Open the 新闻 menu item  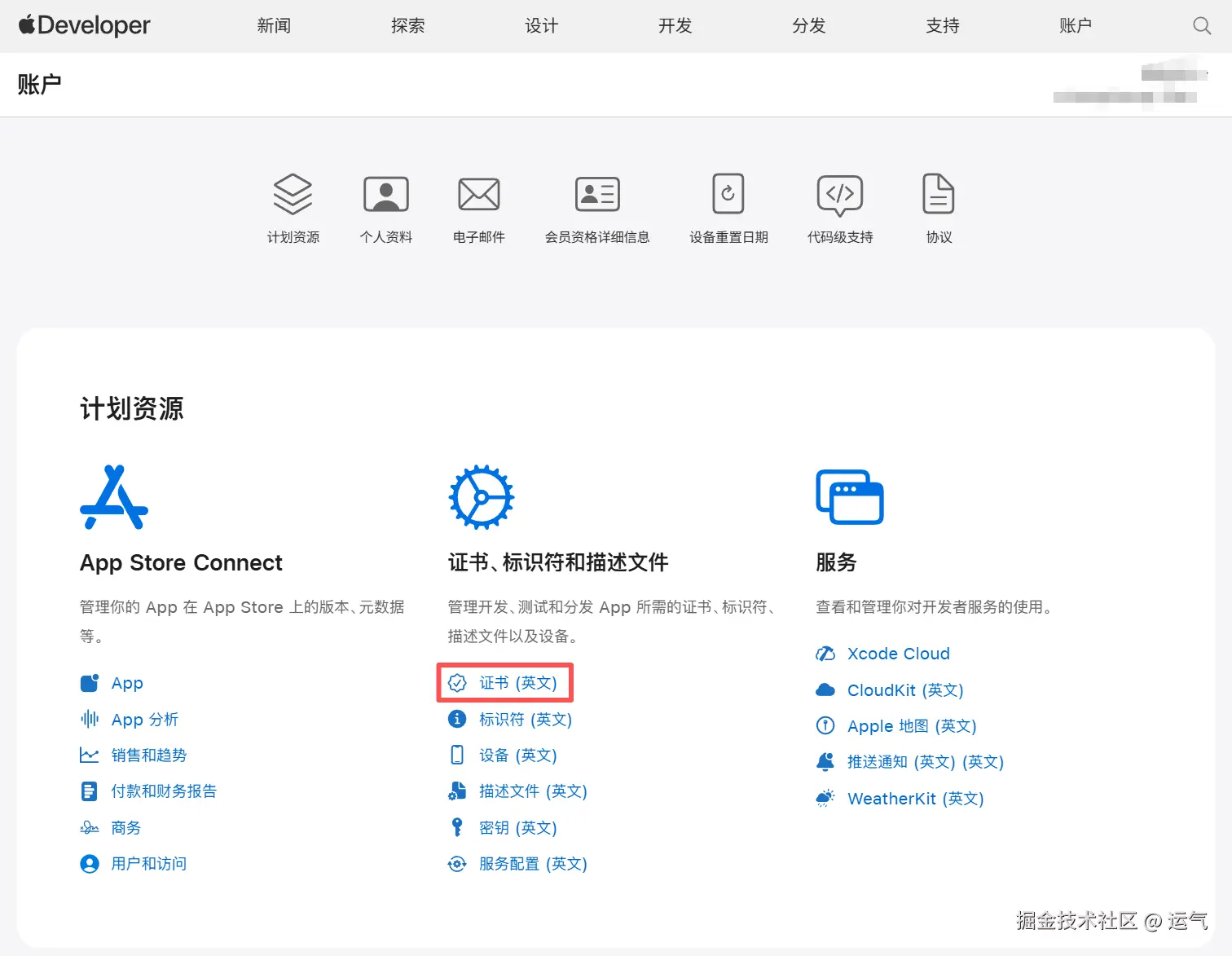pyautogui.click(x=274, y=26)
